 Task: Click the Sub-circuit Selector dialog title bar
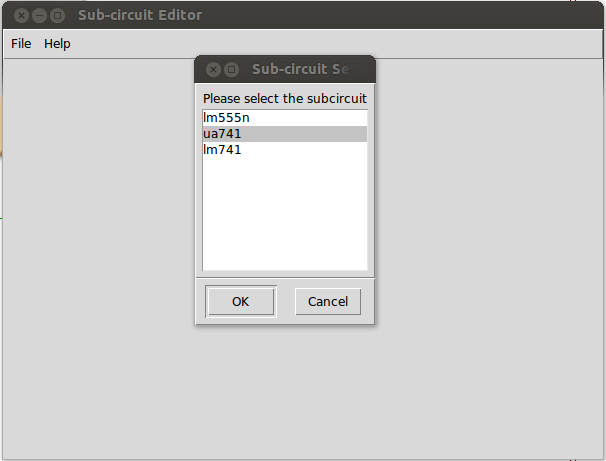tap(300, 69)
